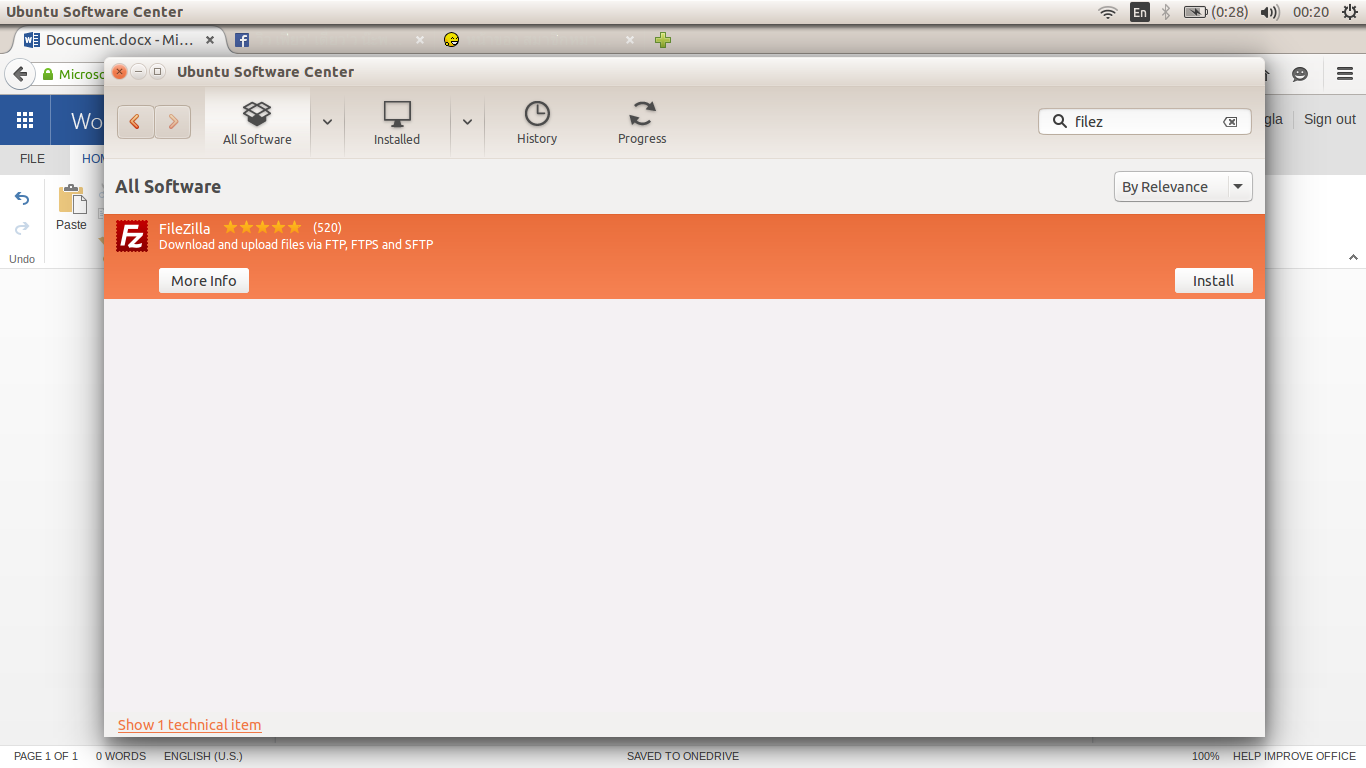Close the Ubuntu Software Center window
Image resolution: width=1366 pixels, height=768 pixels.
point(119,71)
